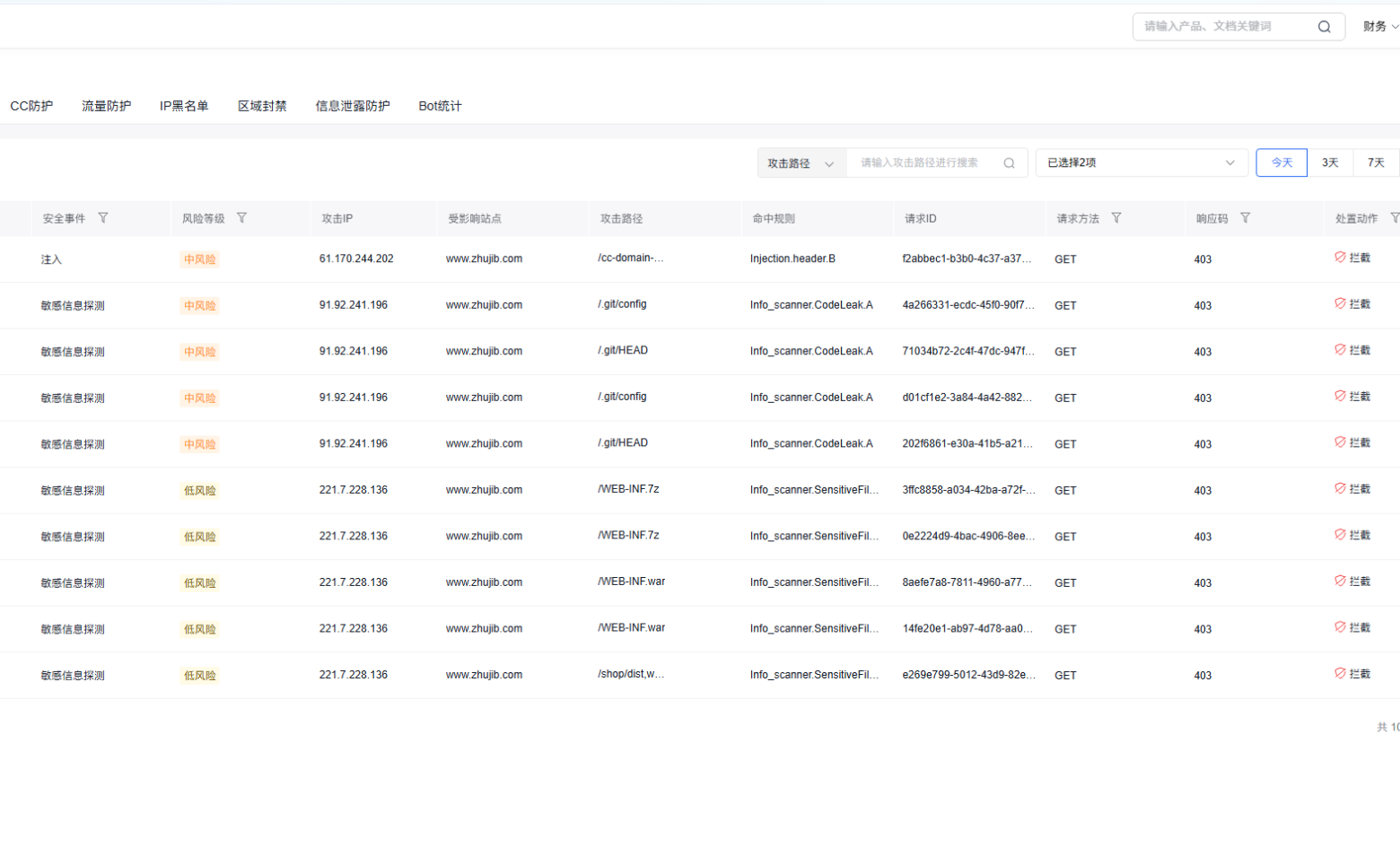
Task: Focus the 请输入攻击路径进行搜索 input field
Action: tap(923, 163)
